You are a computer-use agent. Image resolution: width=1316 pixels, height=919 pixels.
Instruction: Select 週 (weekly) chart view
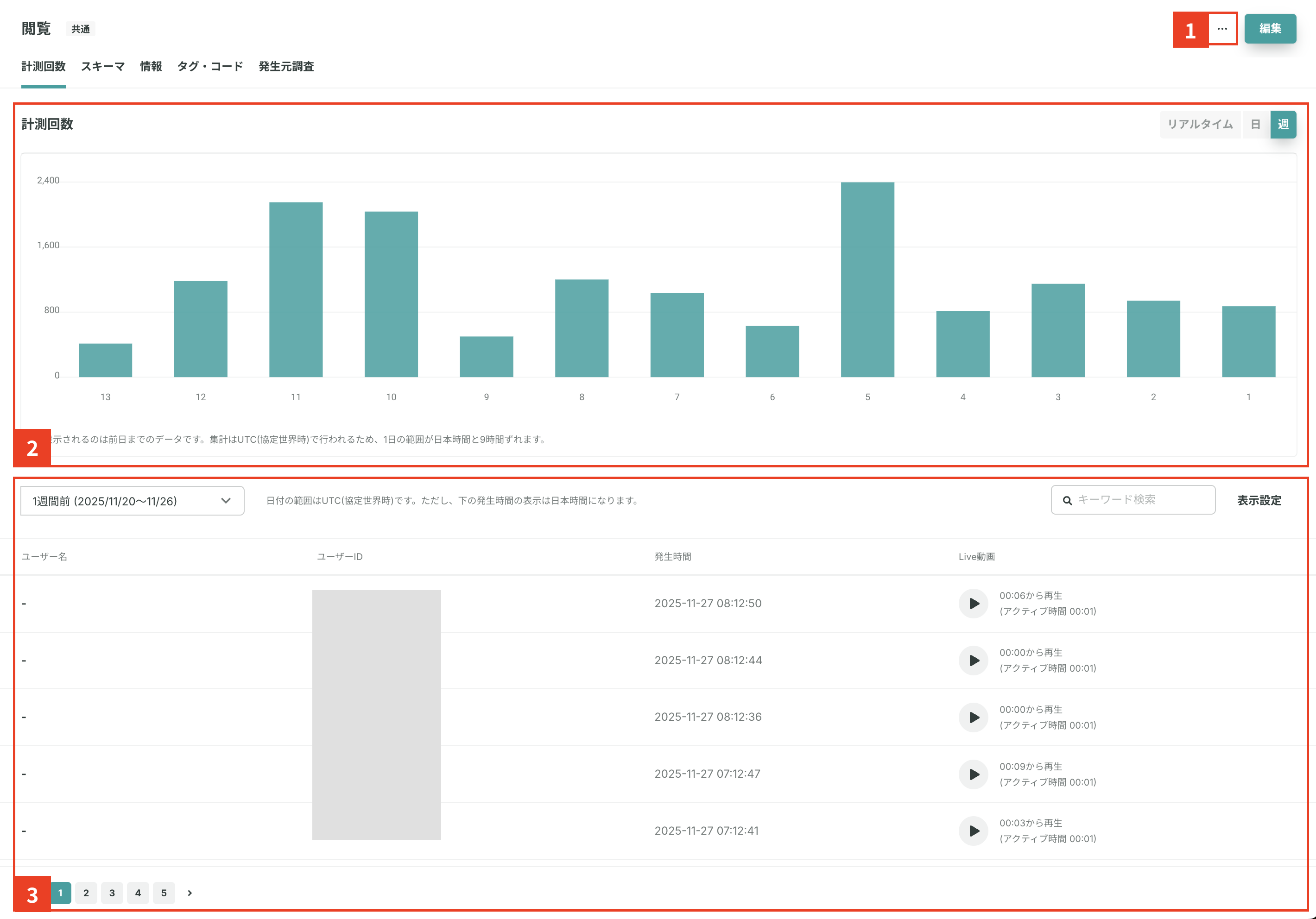coord(1283,124)
